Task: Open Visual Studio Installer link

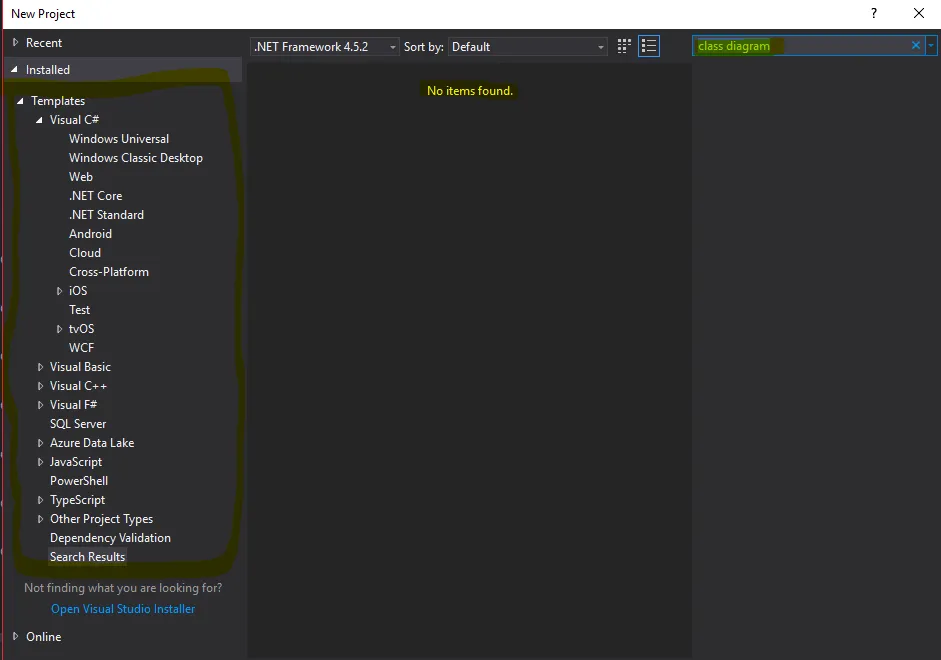Action: pos(123,608)
